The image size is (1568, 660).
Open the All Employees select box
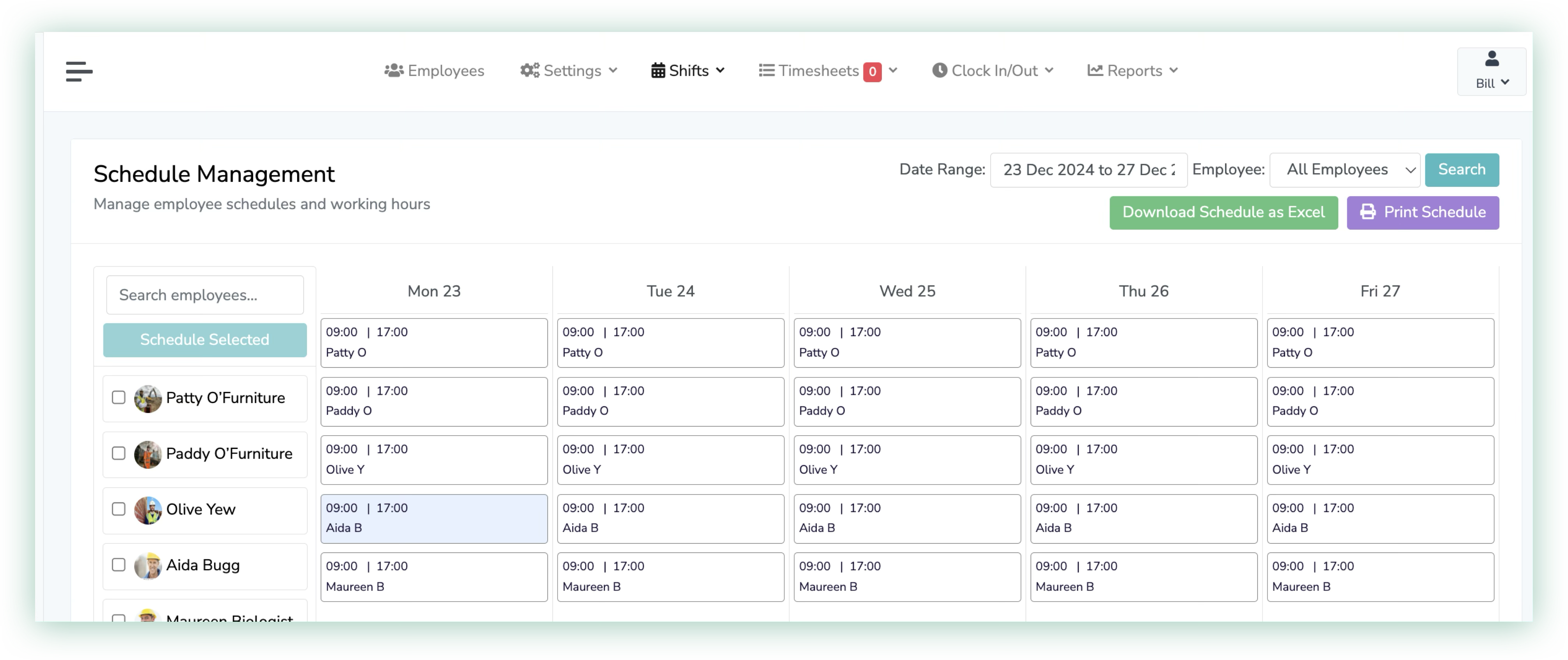[1345, 170]
